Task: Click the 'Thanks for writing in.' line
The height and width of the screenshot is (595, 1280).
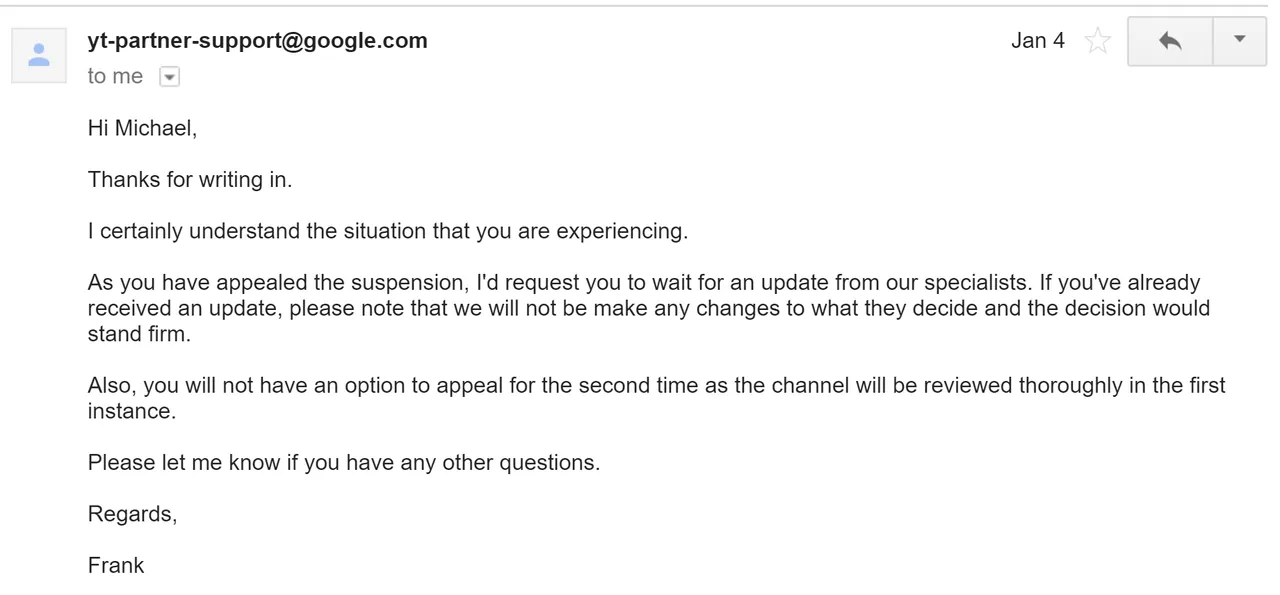Action: click(190, 180)
